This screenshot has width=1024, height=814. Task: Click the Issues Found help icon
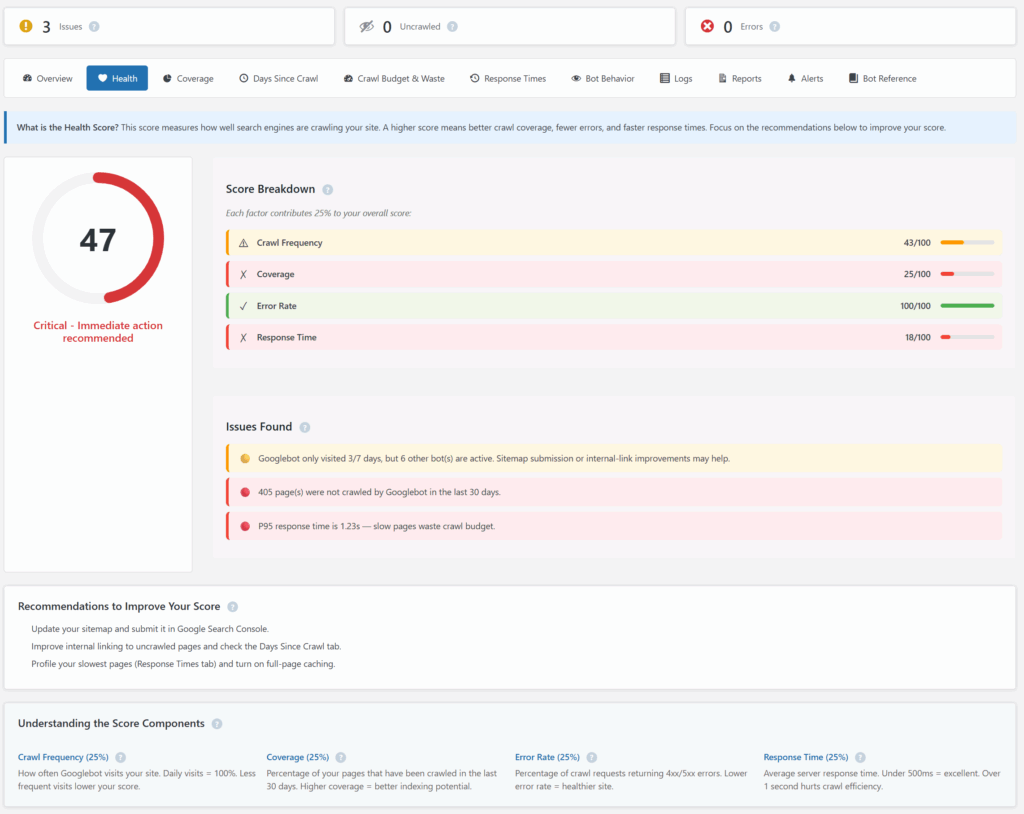[x=305, y=427]
